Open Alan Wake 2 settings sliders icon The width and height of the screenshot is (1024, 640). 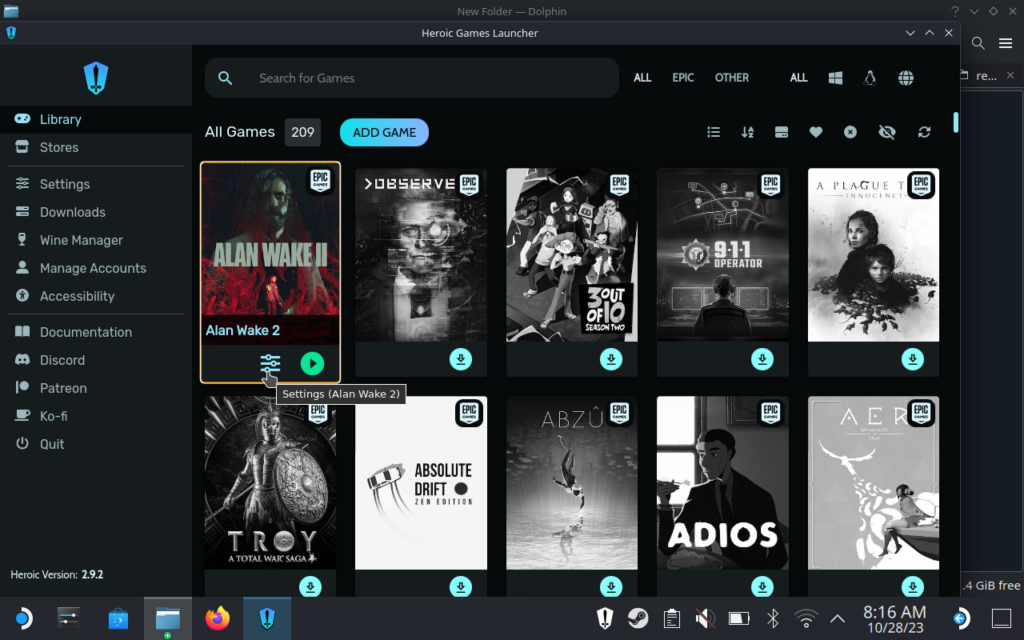click(x=270, y=364)
